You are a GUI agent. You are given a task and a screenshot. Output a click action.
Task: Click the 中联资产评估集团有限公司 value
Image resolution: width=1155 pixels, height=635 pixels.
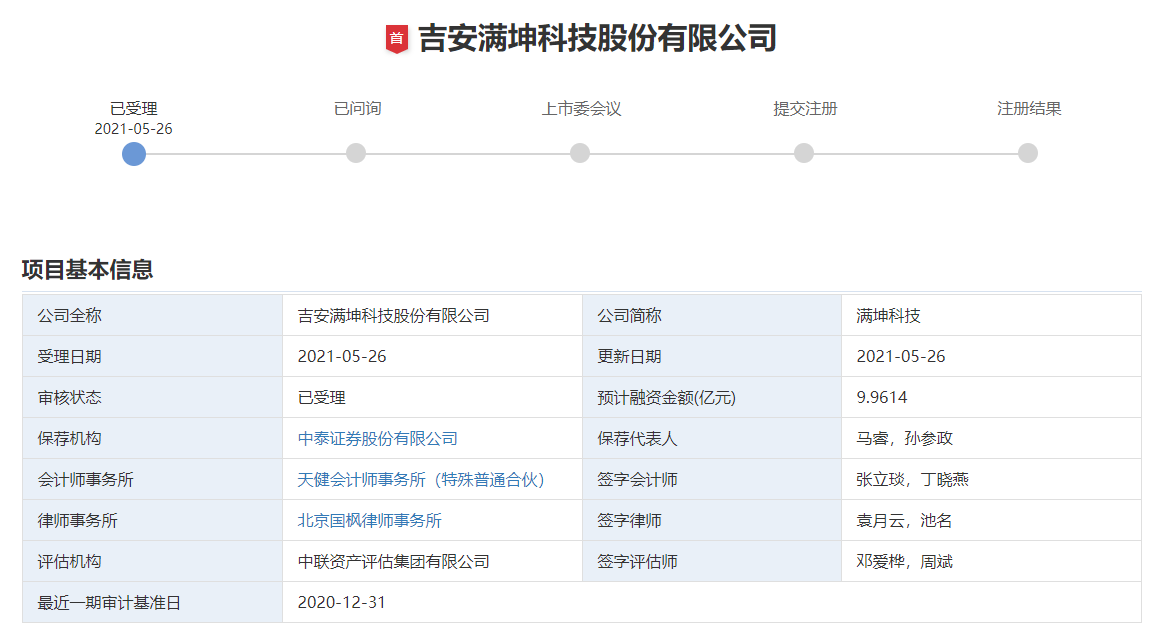[393, 561]
